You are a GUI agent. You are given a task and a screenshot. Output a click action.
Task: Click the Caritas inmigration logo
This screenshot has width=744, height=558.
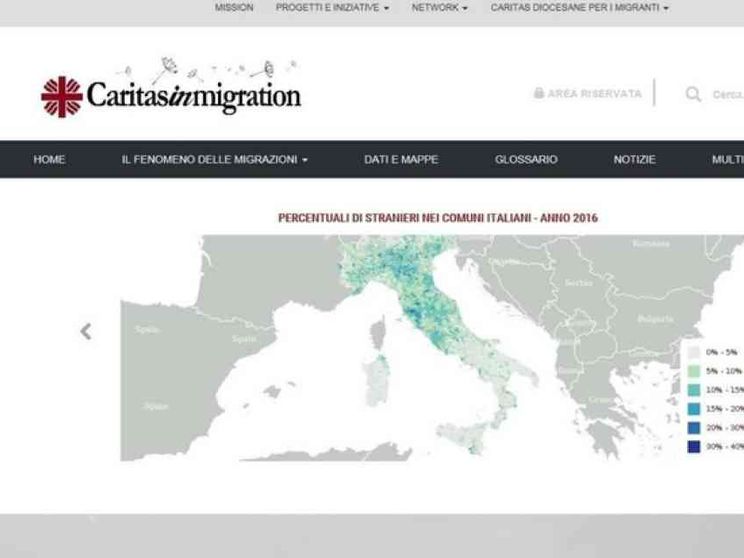(x=171, y=88)
